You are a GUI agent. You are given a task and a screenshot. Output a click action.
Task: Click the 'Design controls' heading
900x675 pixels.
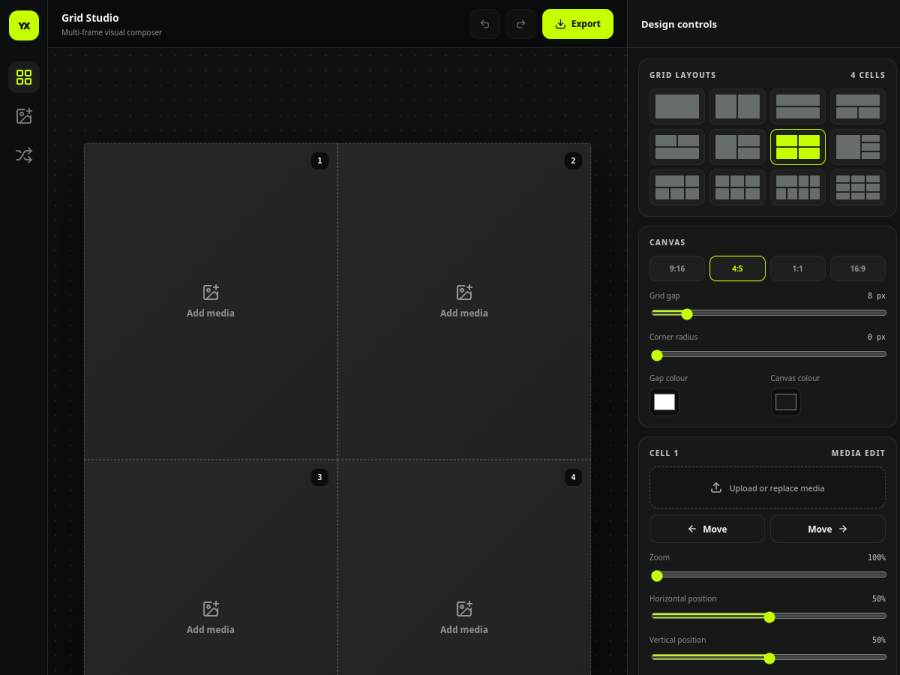click(x=678, y=24)
